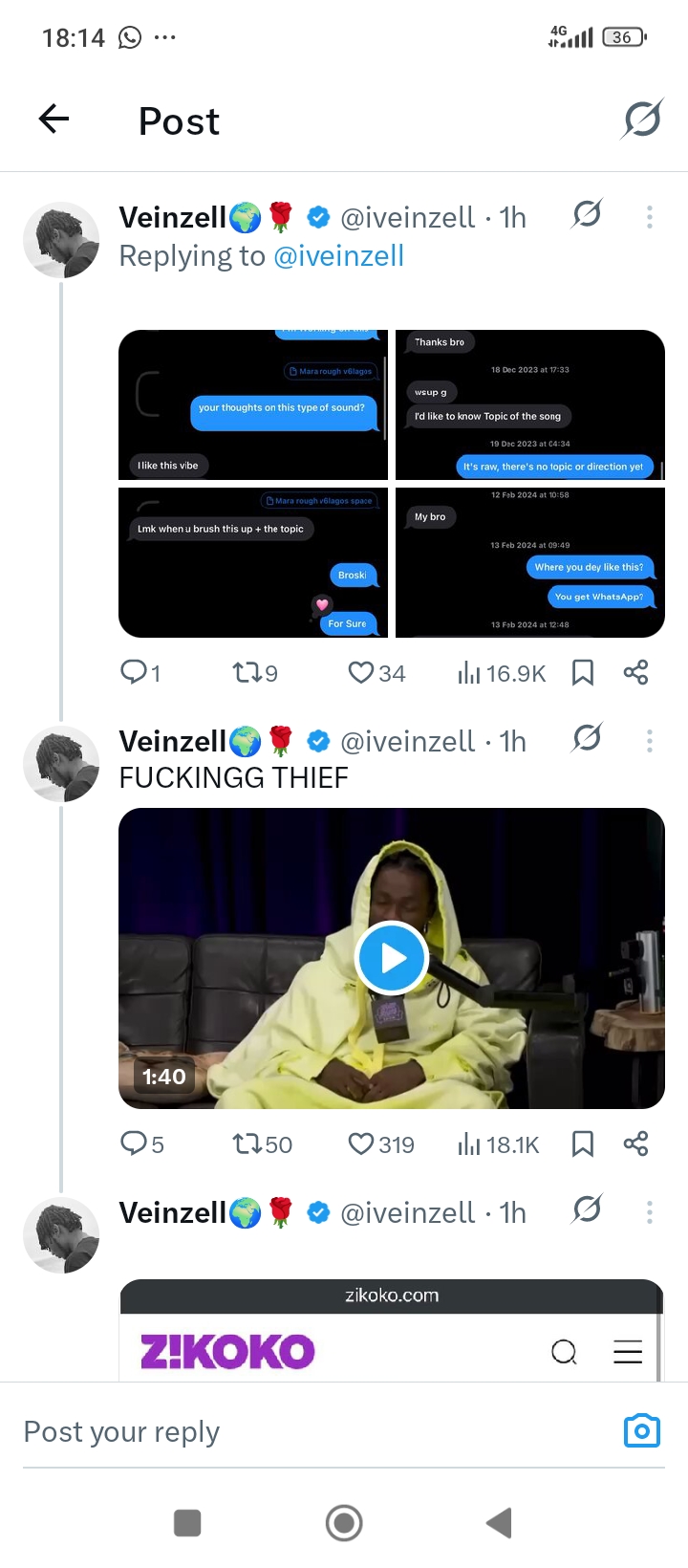The image size is (688, 1568).
Task: Bookmark the FUCKINGG THIEF post
Action: (583, 1144)
